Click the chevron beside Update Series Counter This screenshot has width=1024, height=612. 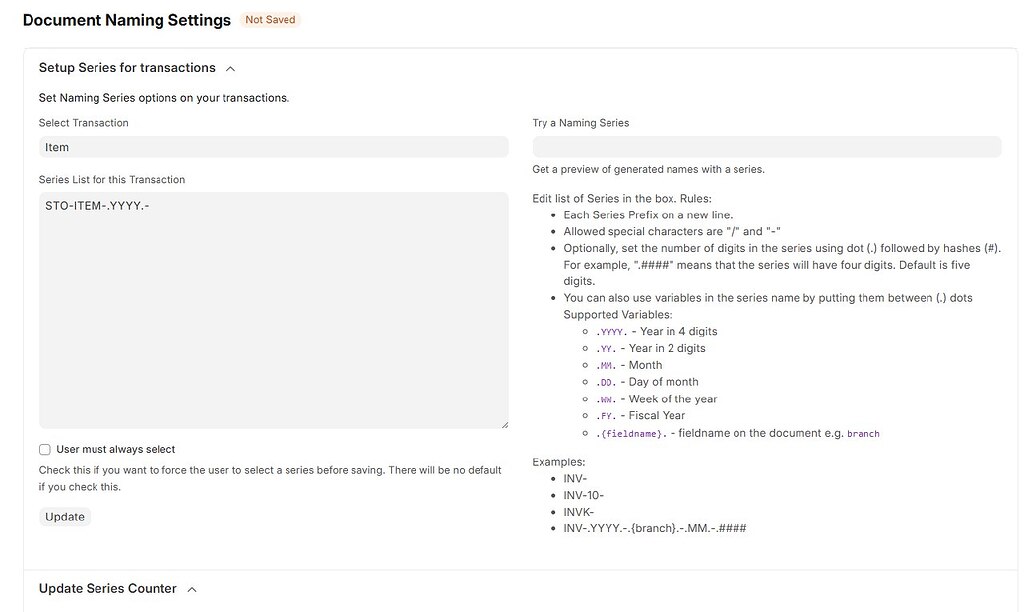pyautogui.click(x=190, y=589)
